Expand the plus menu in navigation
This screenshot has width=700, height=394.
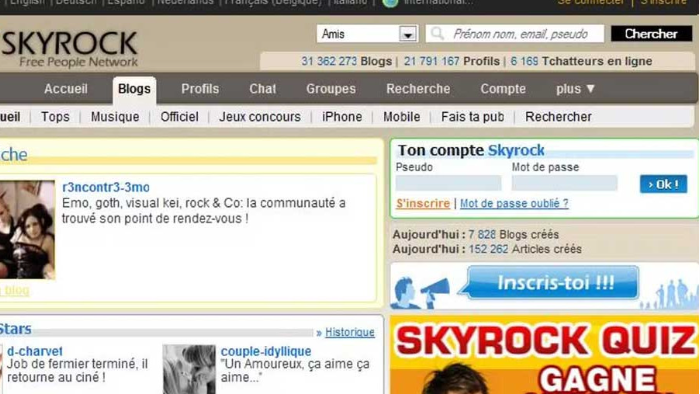pos(575,89)
